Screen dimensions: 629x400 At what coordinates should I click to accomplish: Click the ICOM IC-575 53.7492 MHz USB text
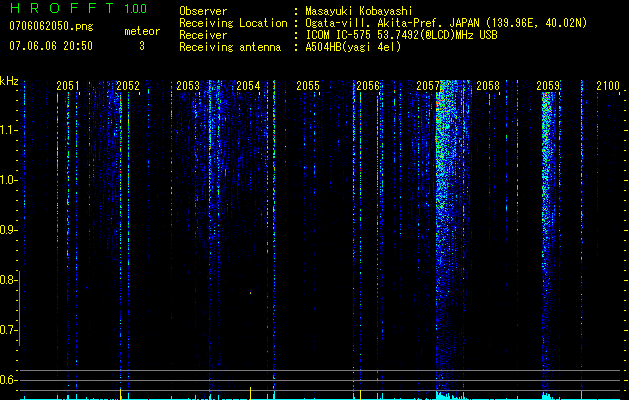[x=401, y=35]
